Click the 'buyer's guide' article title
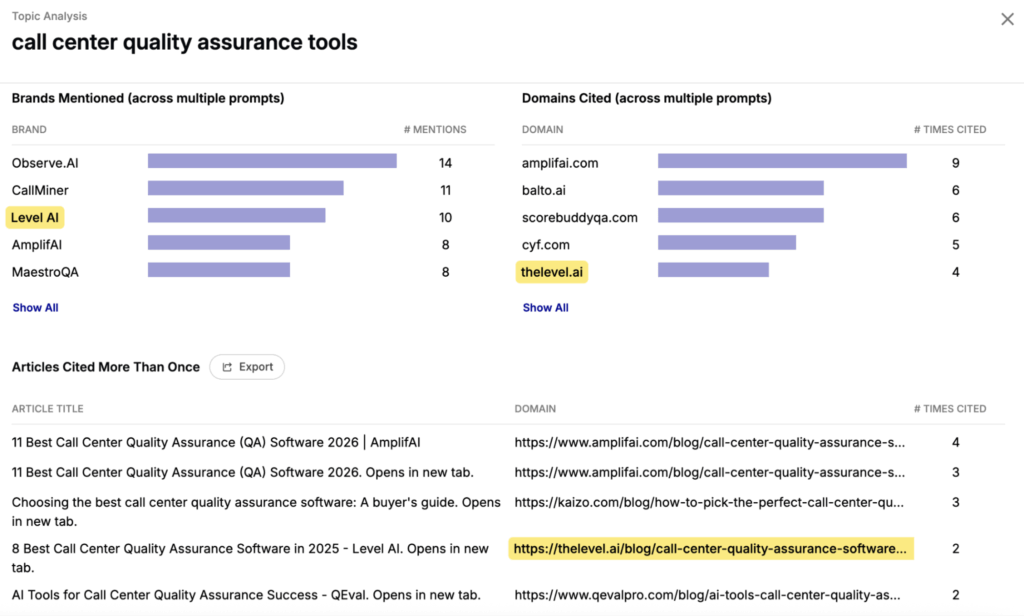Viewport: 1024px width, 616px height. point(256,511)
